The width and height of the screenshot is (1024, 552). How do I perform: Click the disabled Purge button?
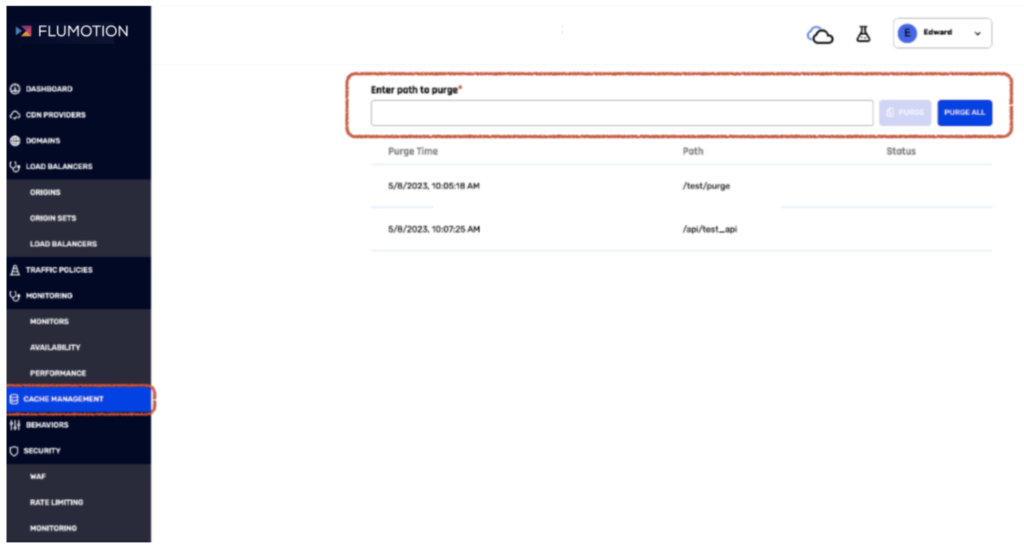click(x=904, y=113)
